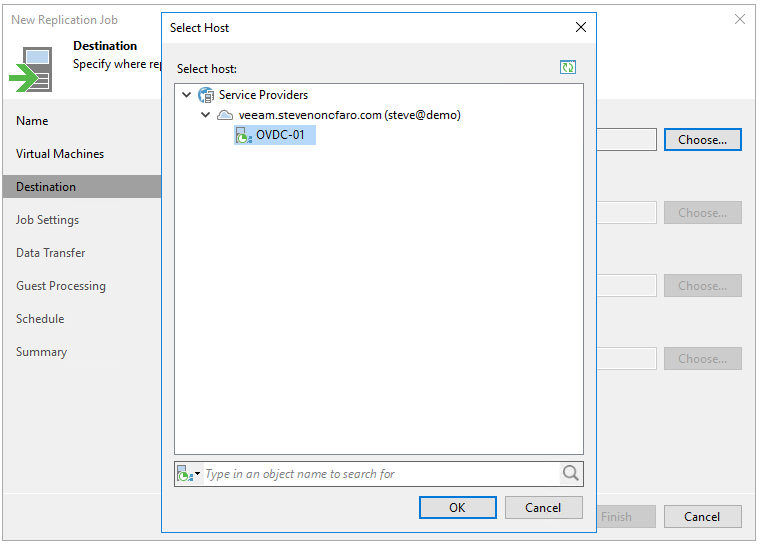Cancel the New Replication Job wizard
Image resolution: width=760 pixels, height=544 pixels.
point(702,517)
